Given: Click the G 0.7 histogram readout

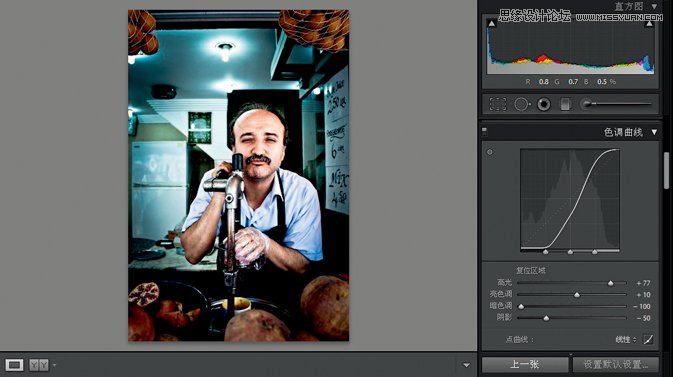Looking at the screenshot, I should (x=566, y=82).
